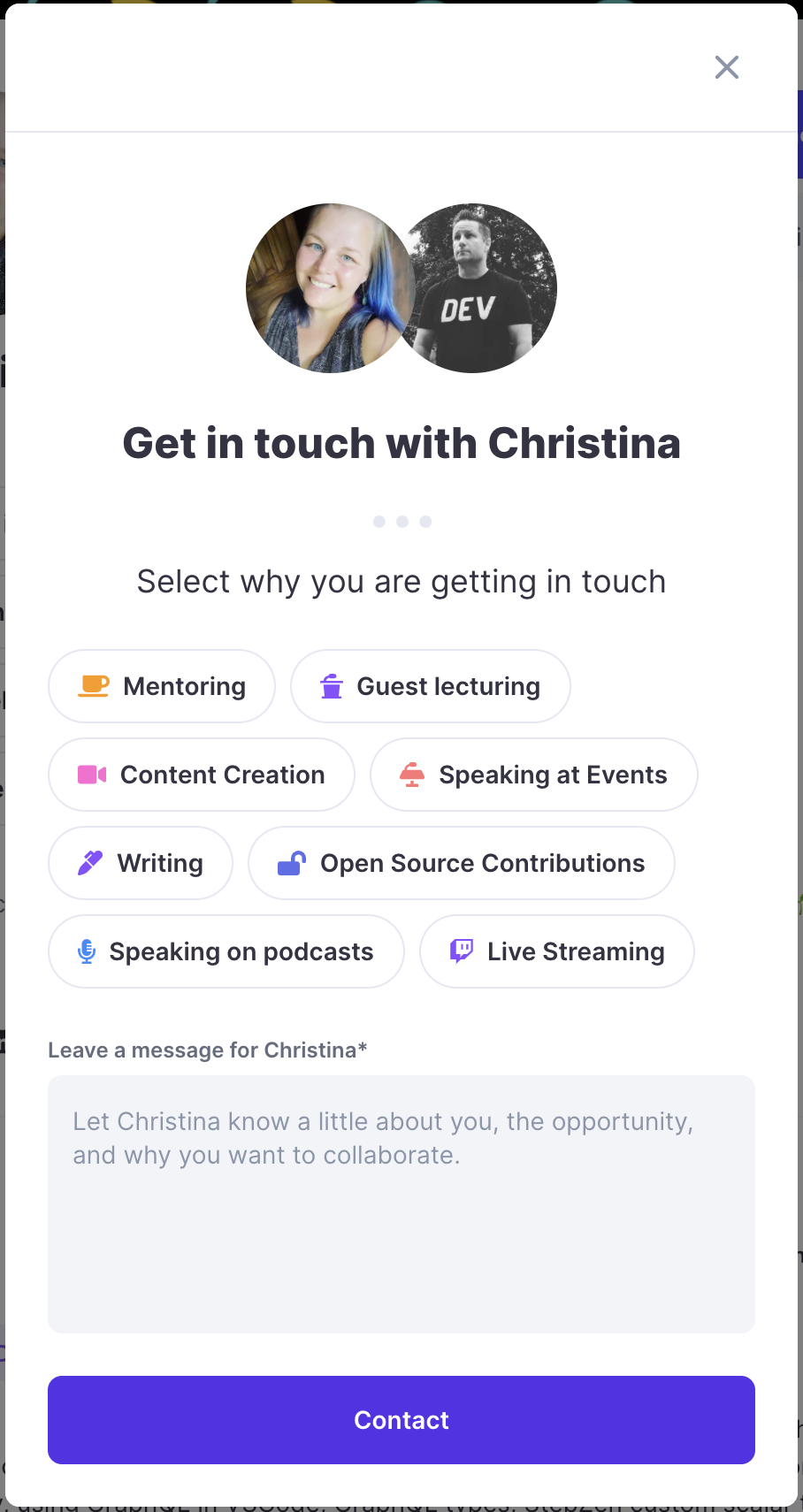The width and height of the screenshot is (803, 1512).
Task: Select Guest lecturing as a reason
Action: tap(430, 686)
